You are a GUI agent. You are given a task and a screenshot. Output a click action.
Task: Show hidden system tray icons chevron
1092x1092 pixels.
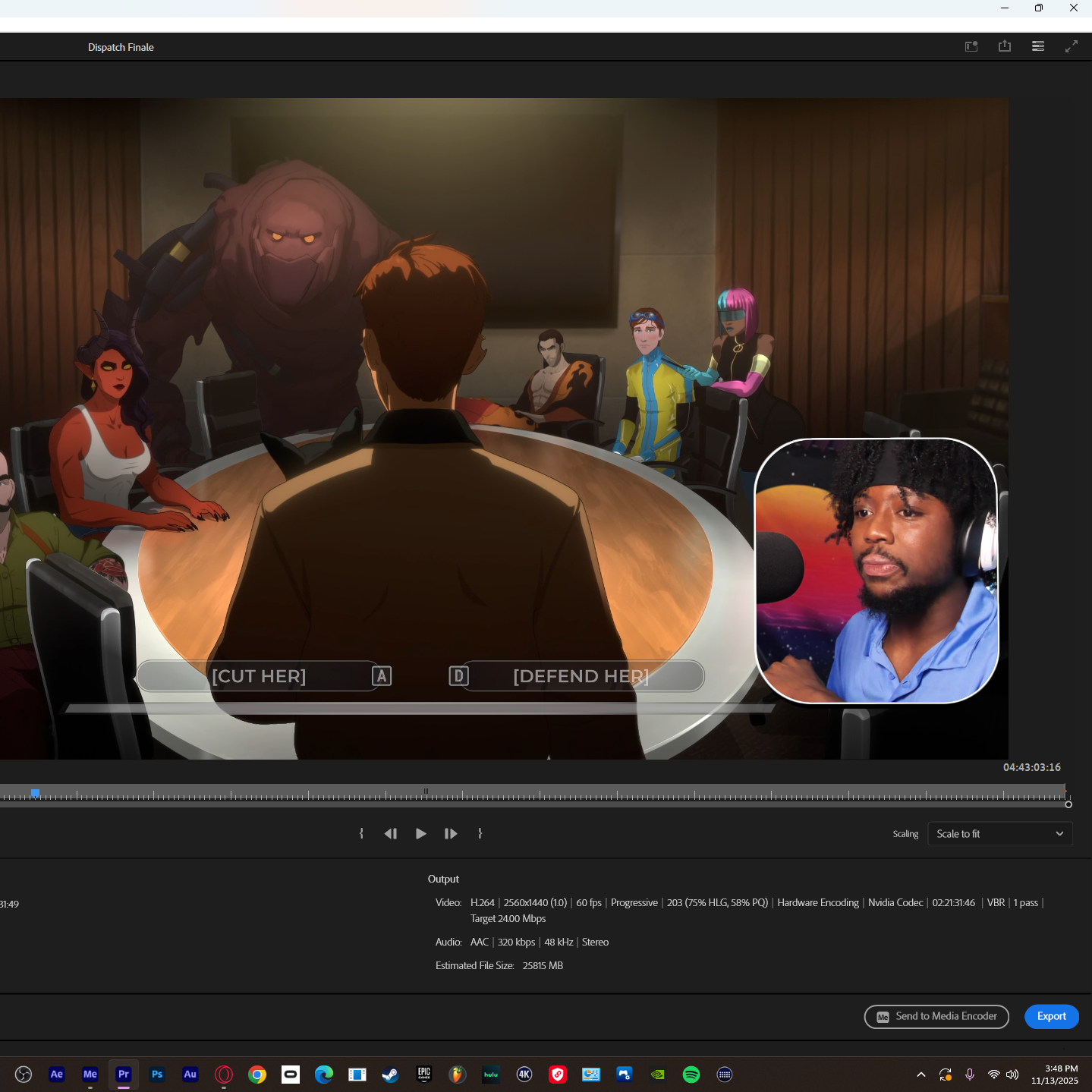(920, 1074)
